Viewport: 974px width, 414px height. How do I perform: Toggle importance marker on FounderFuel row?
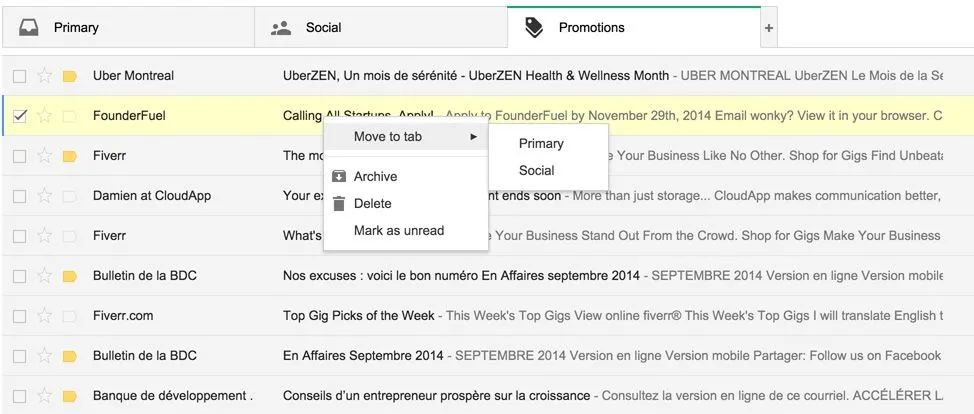69,116
